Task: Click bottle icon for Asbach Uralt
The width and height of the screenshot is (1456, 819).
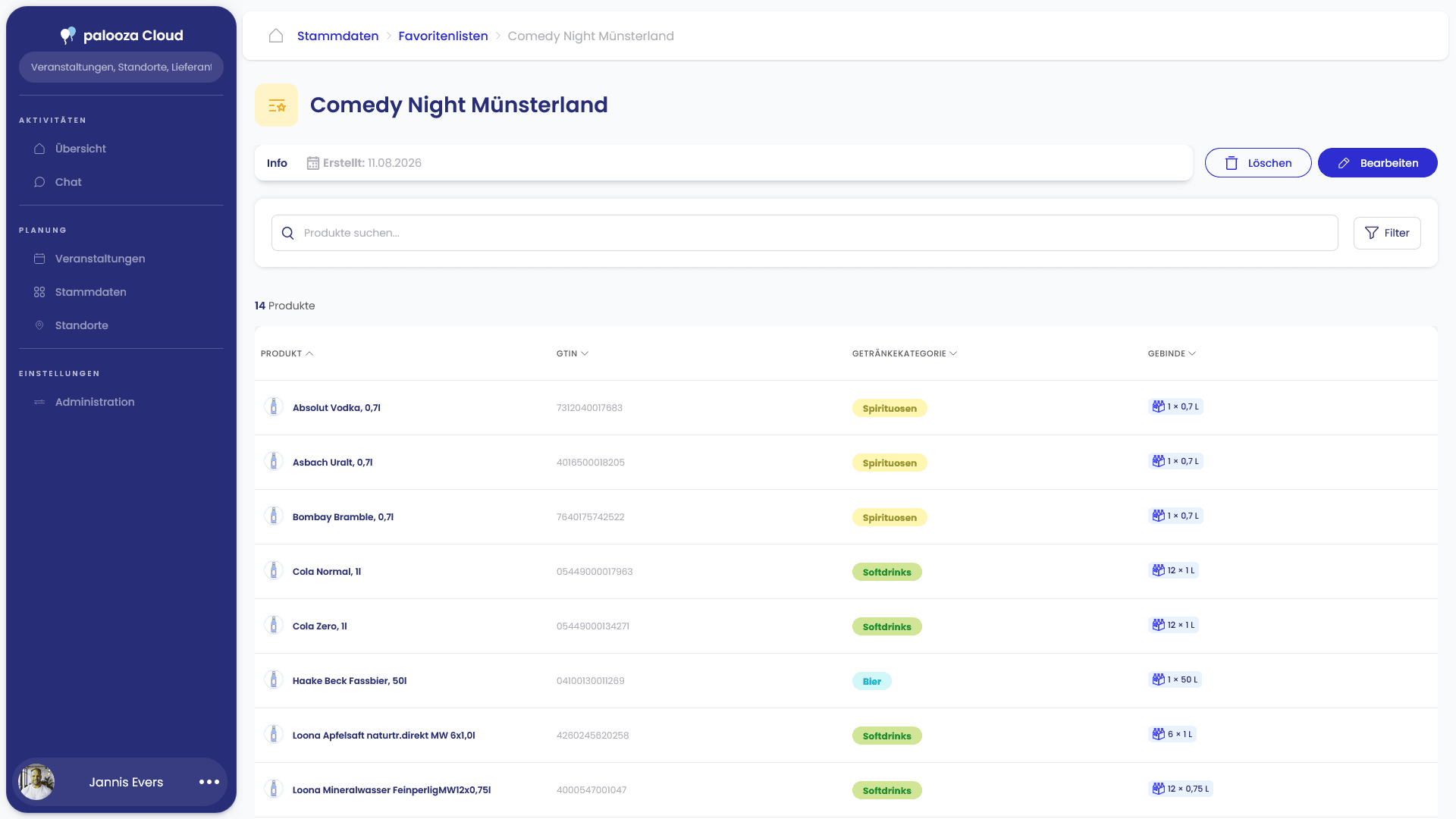Action: [274, 462]
